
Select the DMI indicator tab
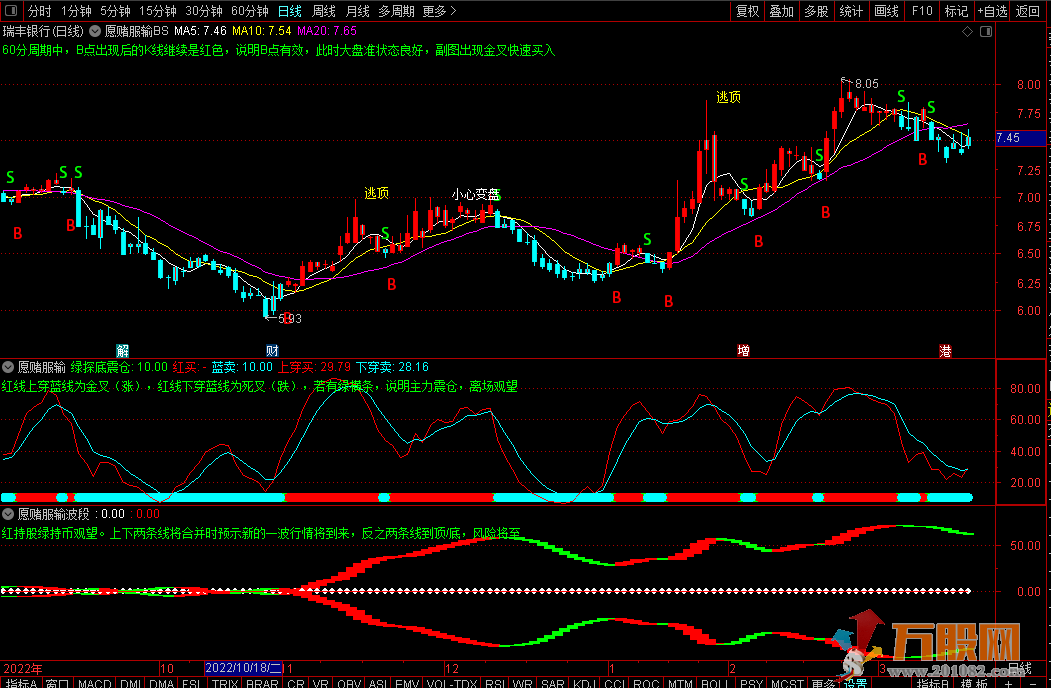[131, 683]
